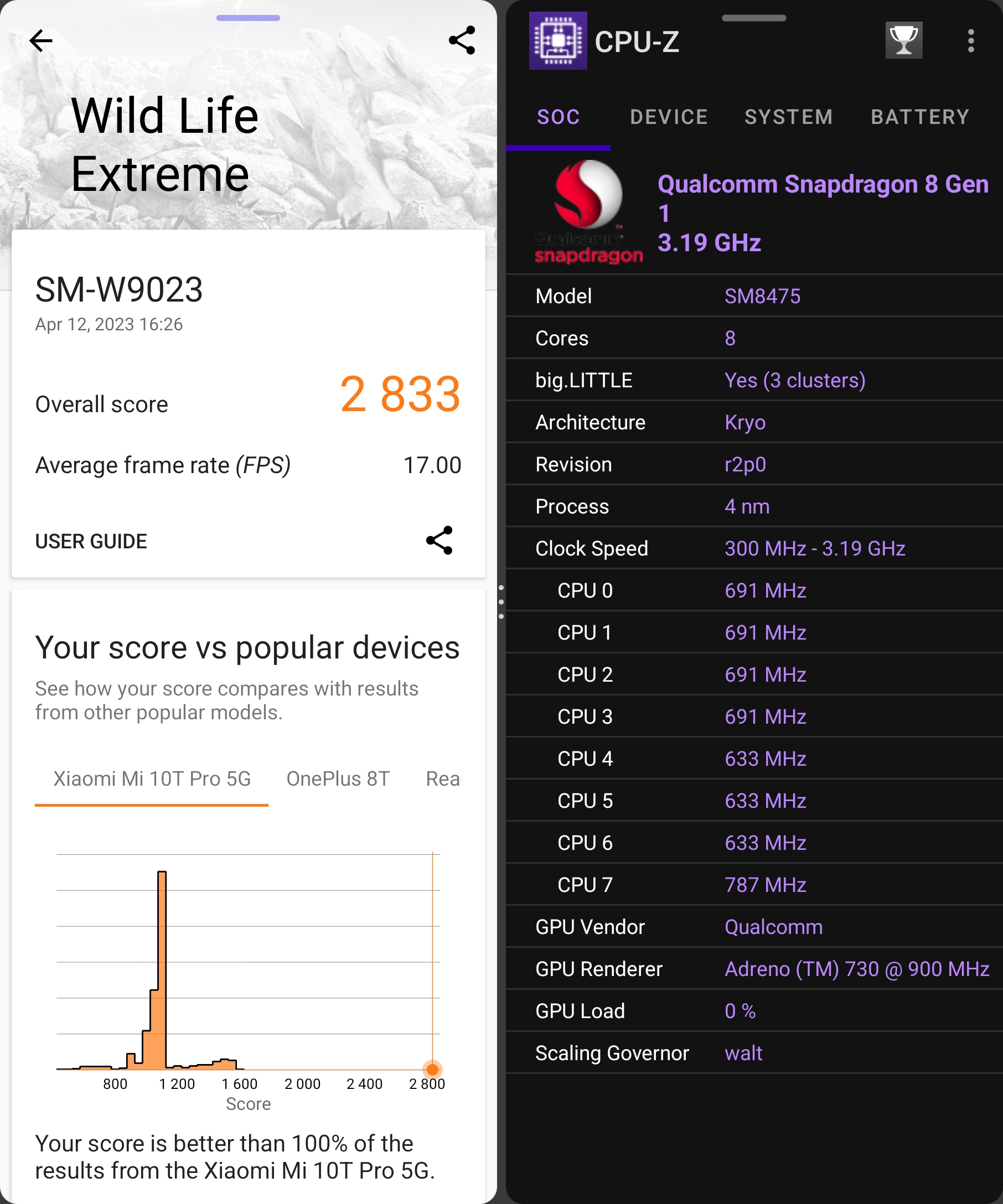Tap the CPU-Z window drag handle
1003x1204 pixels.
[754, 18]
